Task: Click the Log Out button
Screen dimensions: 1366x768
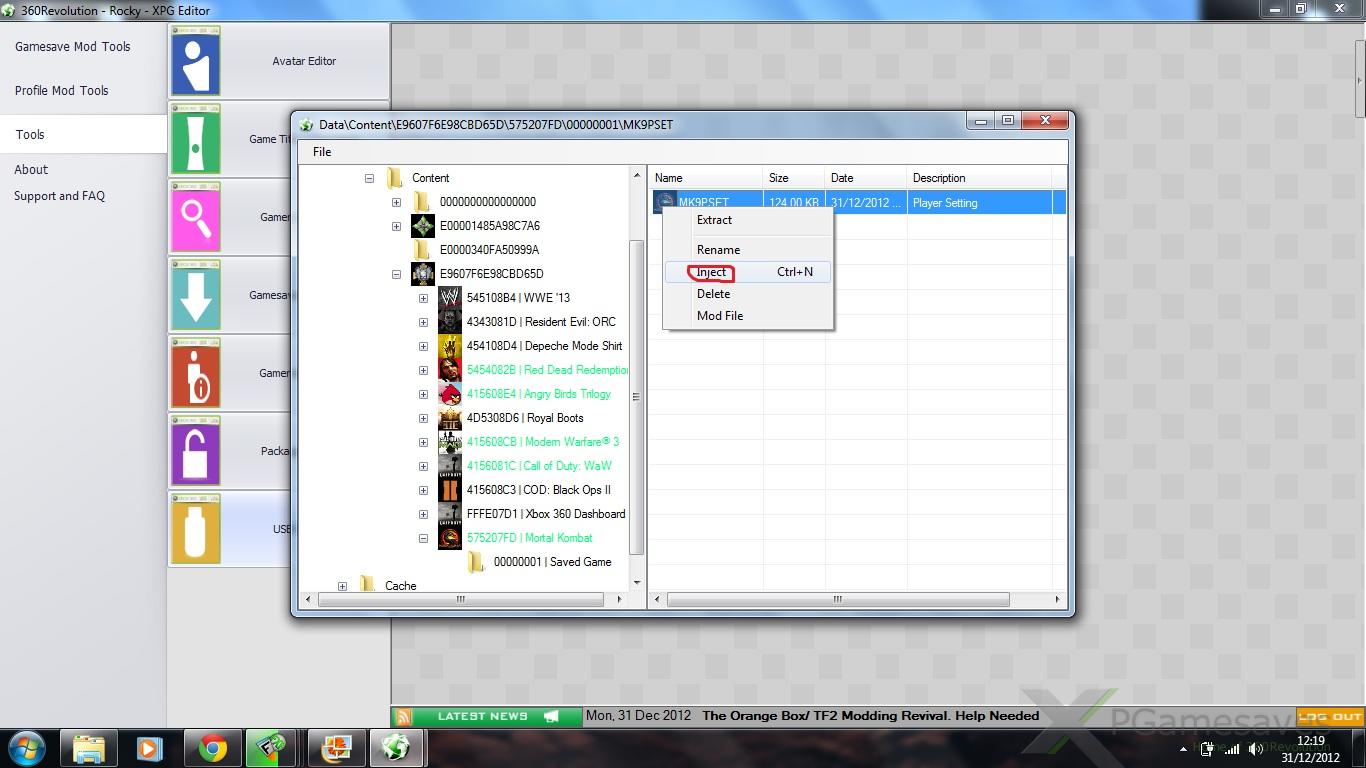Action: 1330,716
